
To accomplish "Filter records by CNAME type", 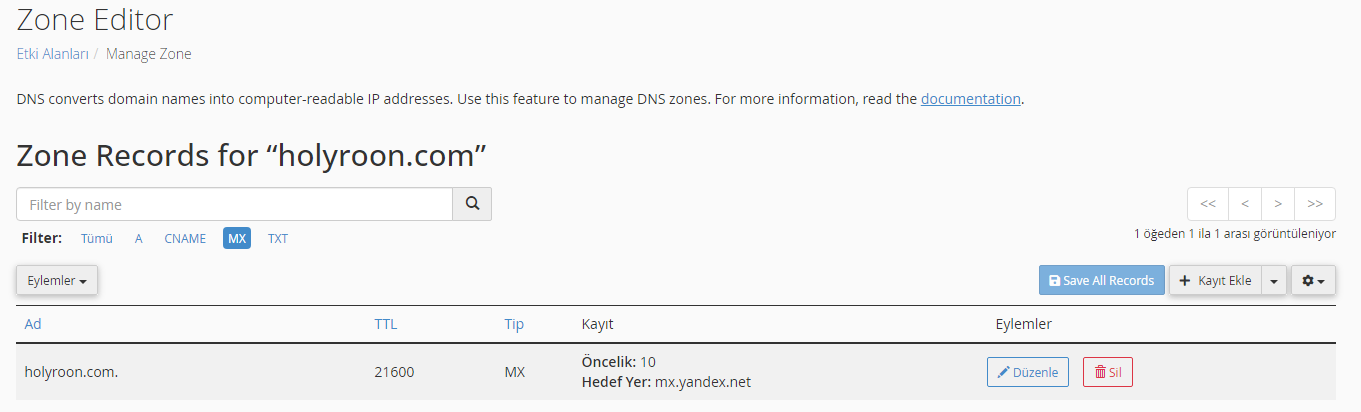I will 185,239.
